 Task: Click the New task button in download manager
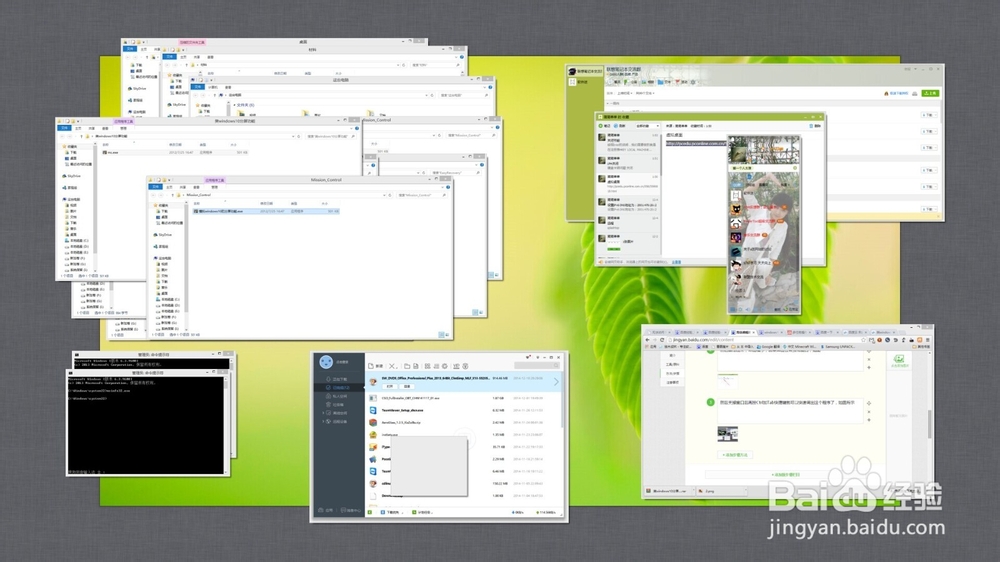pos(376,366)
